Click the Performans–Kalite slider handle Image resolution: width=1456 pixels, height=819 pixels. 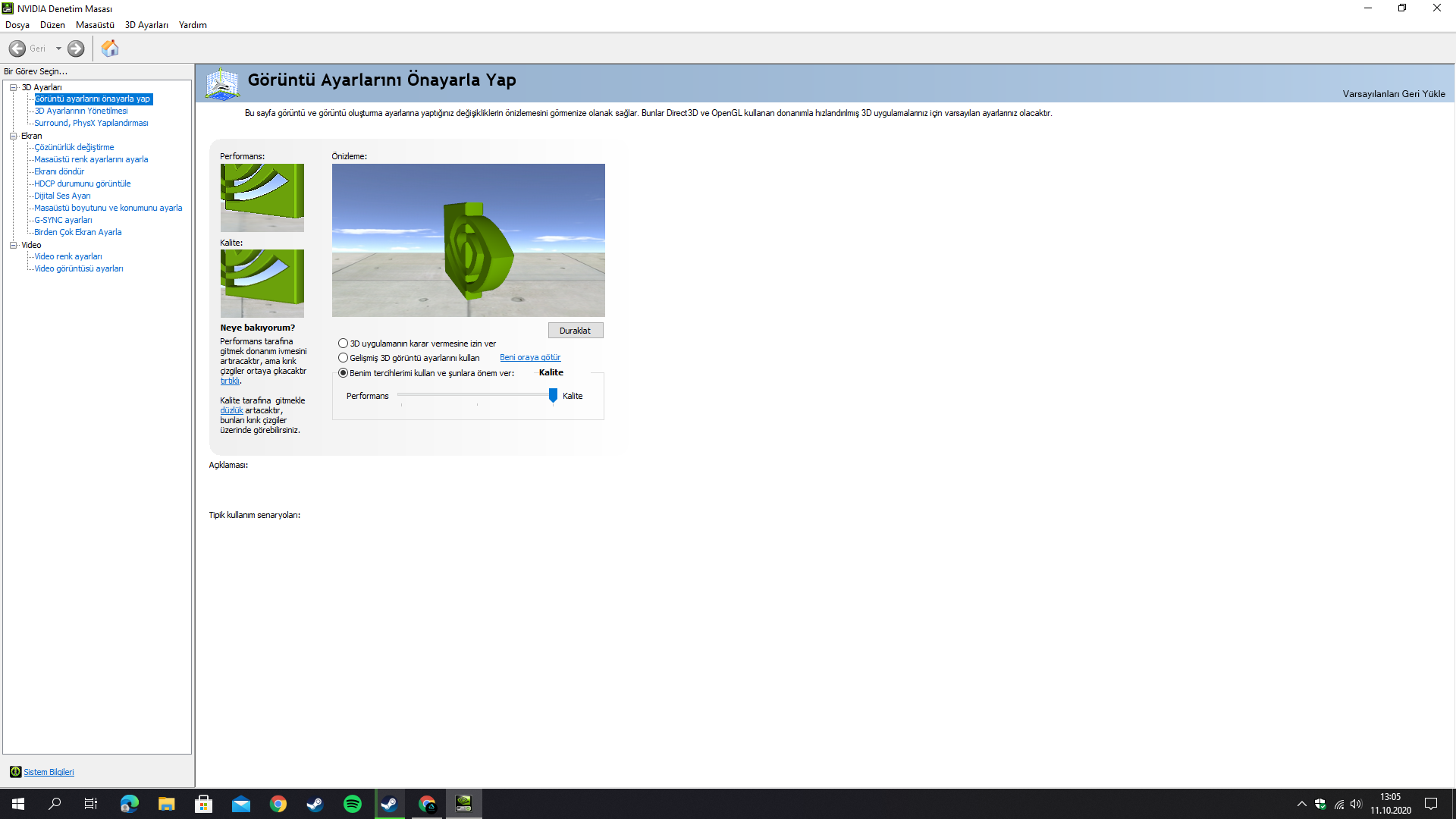tap(553, 395)
